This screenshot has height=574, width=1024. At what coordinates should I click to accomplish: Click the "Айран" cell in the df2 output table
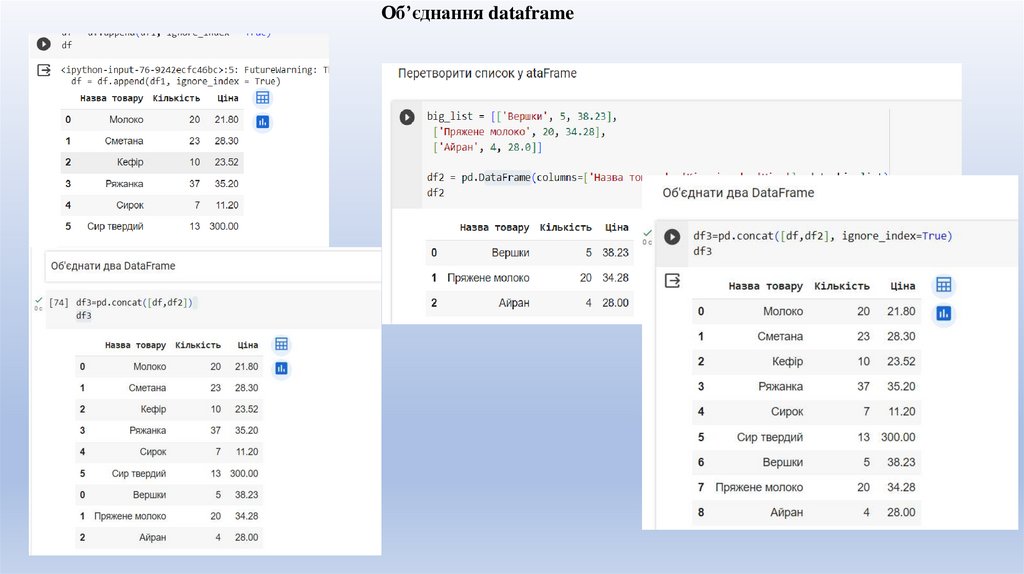(514, 303)
